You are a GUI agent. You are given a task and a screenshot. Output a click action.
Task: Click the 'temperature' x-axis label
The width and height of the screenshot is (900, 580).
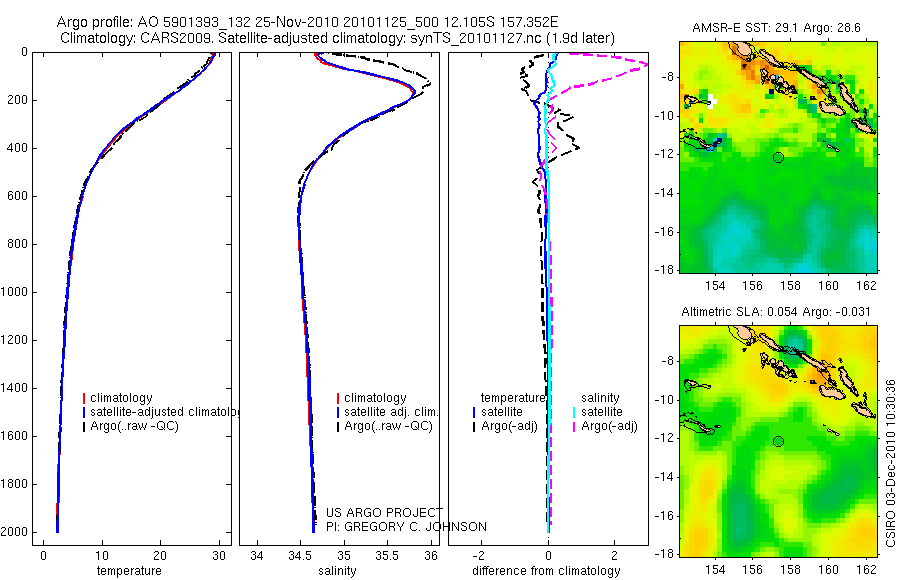tap(129, 571)
